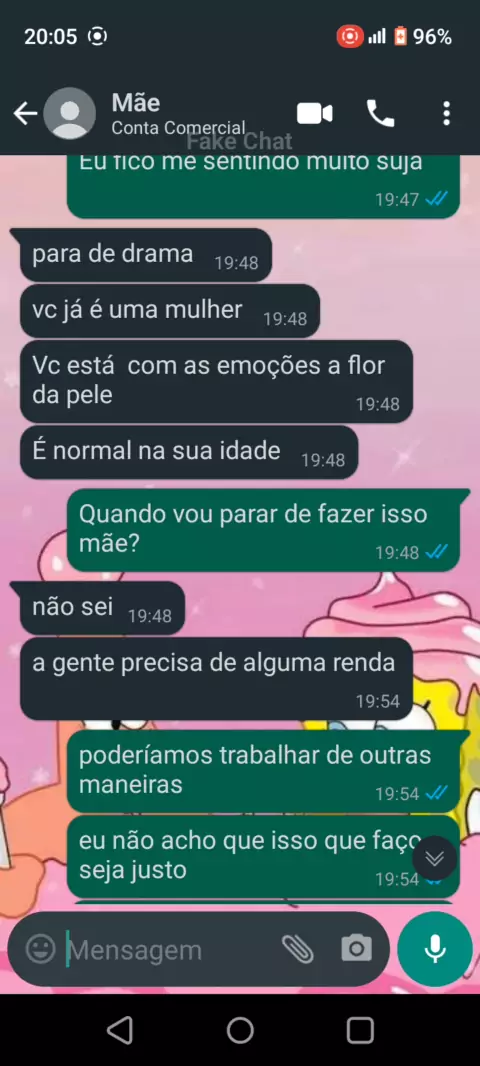This screenshot has height=1066, width=480.
Task: Tap the screen recording indicator in status bar
Action: point(349,36)
